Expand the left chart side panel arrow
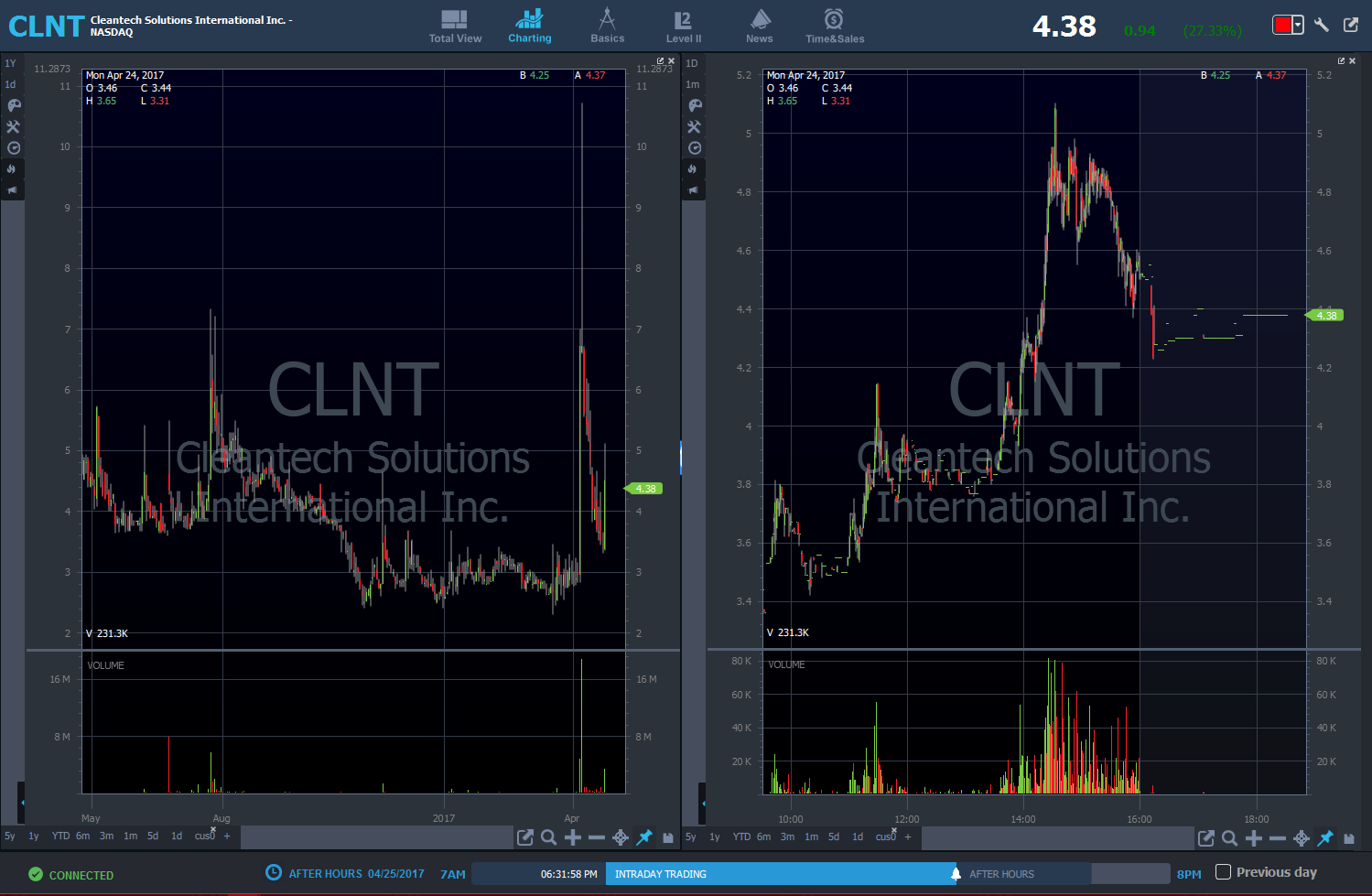Image resolution: width=1372 pixels, height=896 pixels. (x=22, y=803)
